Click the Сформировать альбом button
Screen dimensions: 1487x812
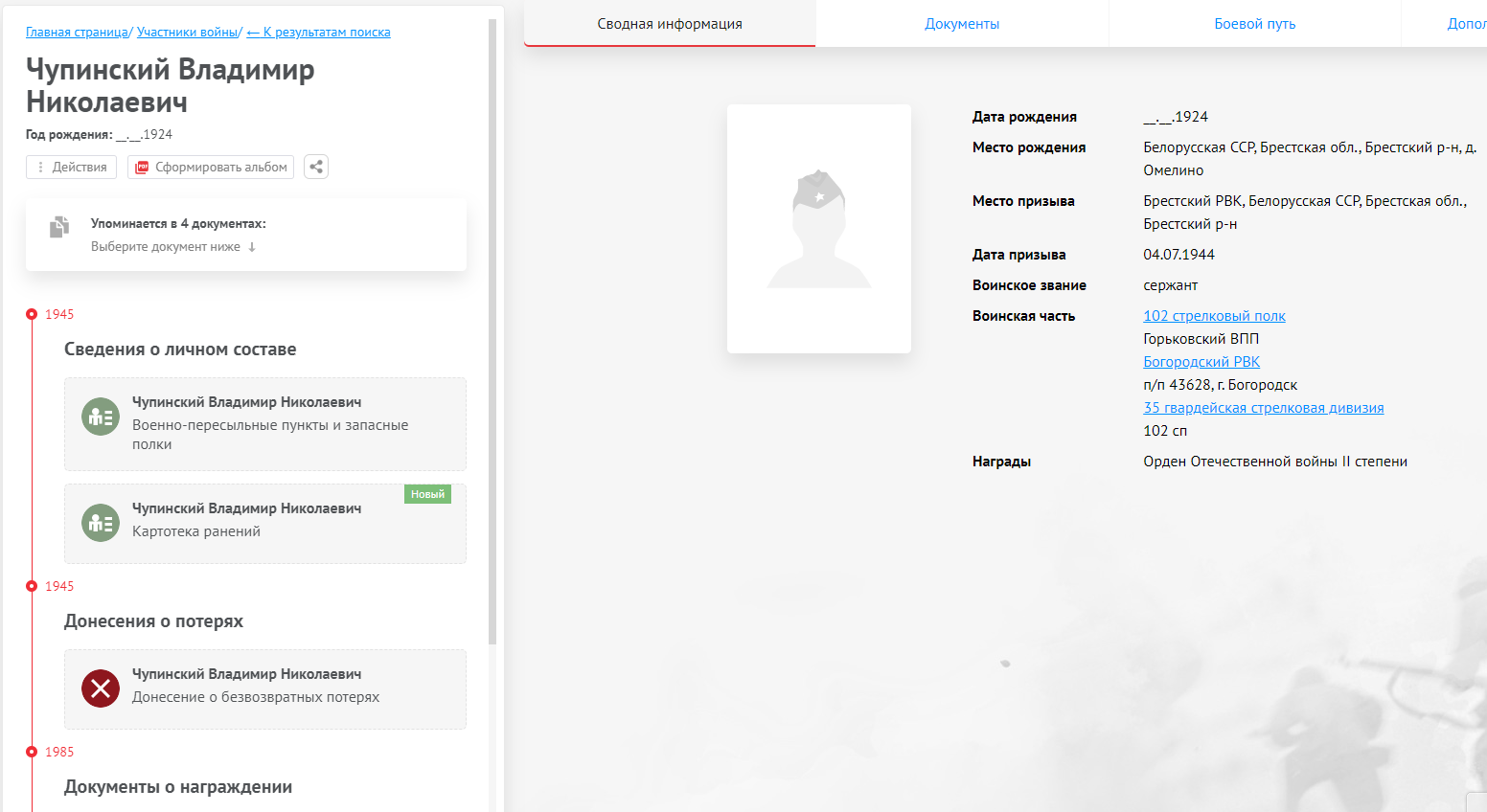coord(211,167)
